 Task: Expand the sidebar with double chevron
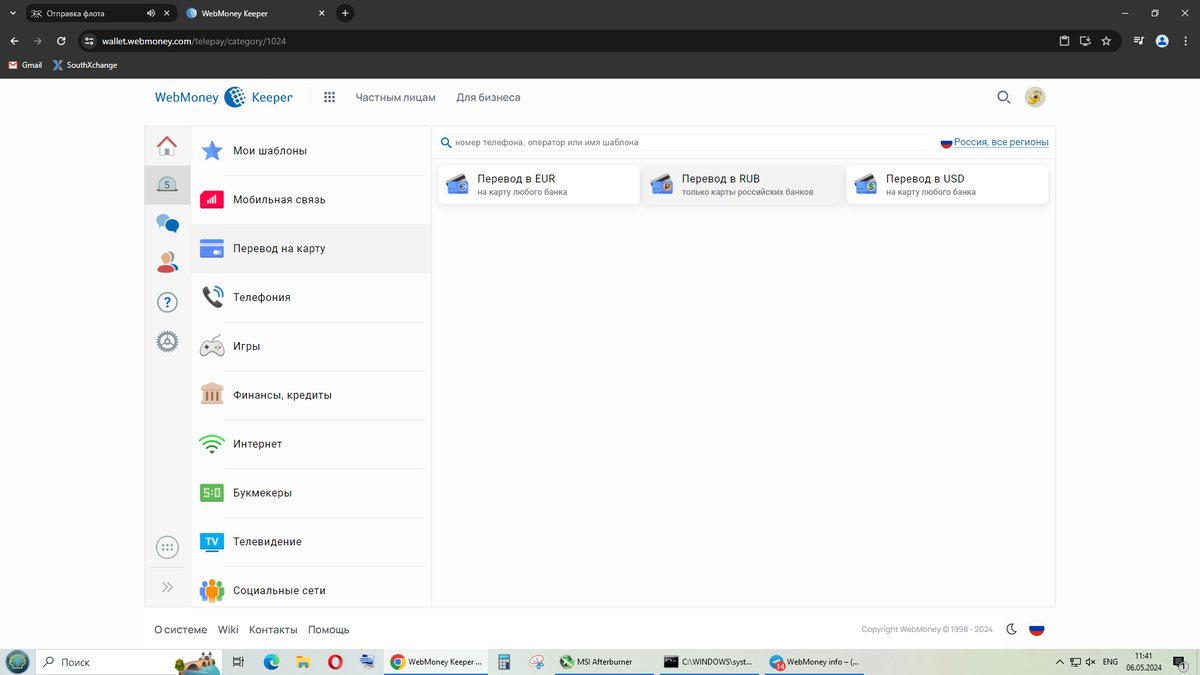[167, 587]
